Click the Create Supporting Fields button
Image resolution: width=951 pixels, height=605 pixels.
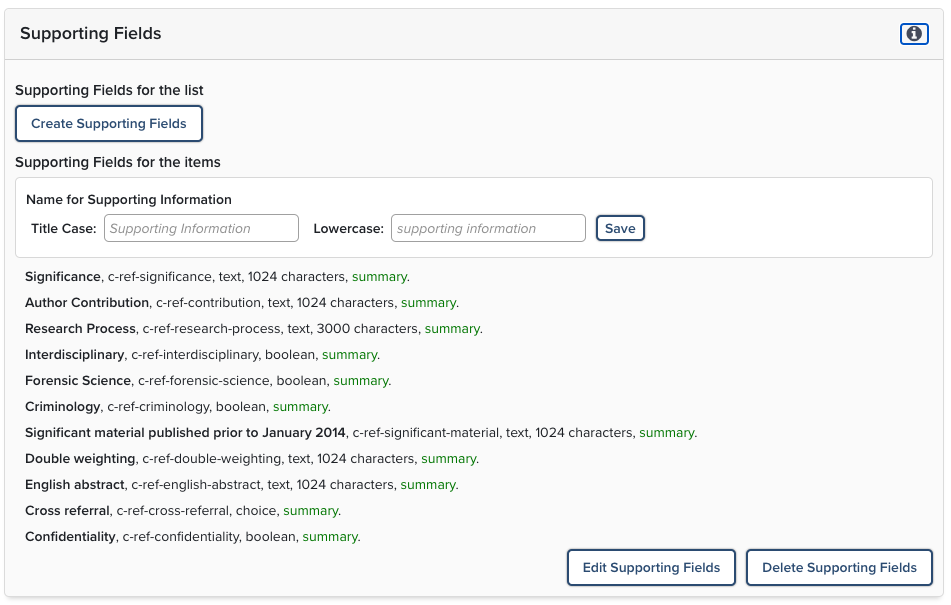[x=109, y=124]
